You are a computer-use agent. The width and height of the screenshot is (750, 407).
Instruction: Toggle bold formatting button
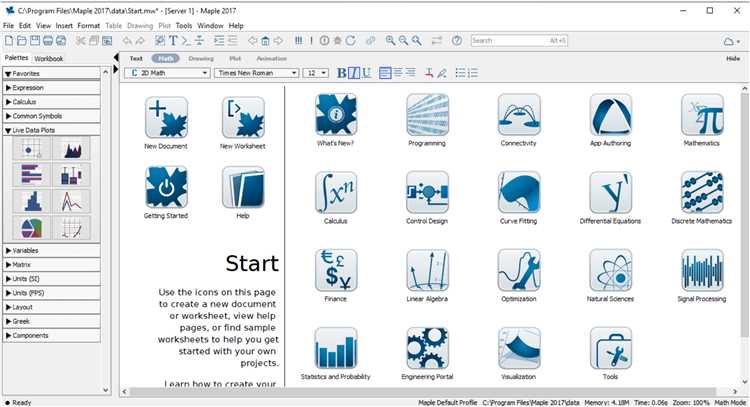point(342,73)
